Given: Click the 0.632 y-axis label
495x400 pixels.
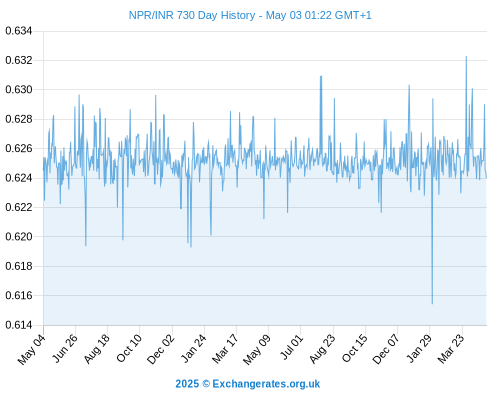Looking at the screenshot, I should [x=19, y=60].
